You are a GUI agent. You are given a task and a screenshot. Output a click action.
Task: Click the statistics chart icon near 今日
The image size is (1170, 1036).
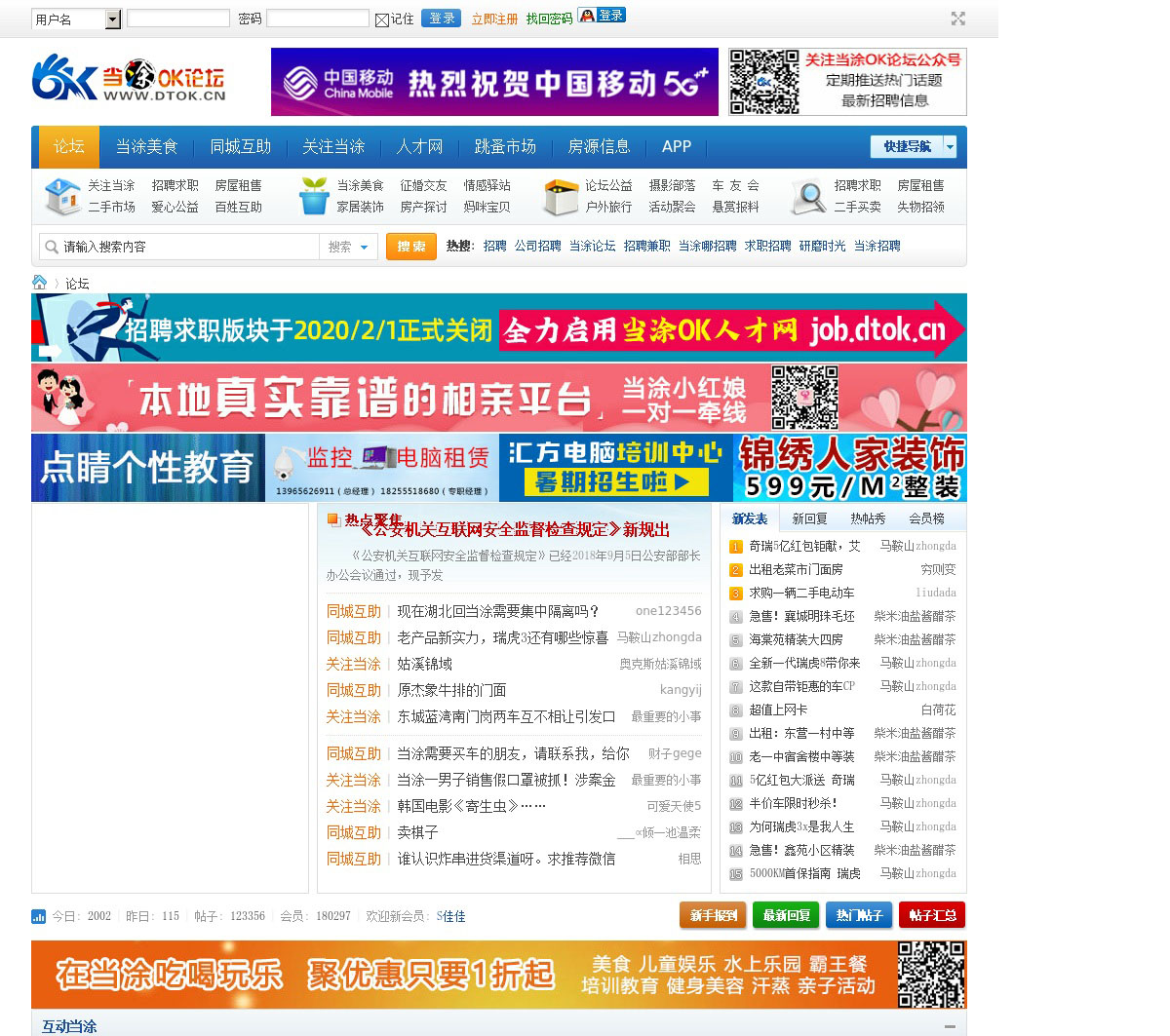point(39,916)
